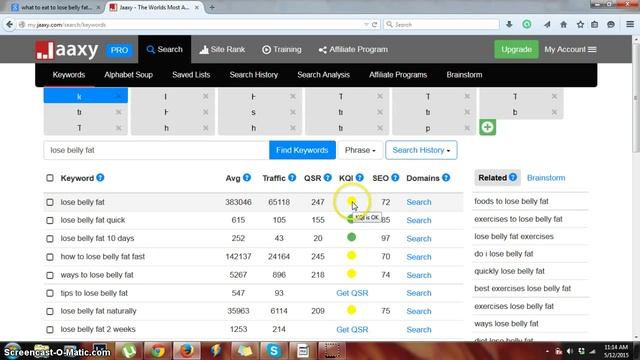
Task: Switch to Alphabet Soup submenu
Action: click(128, 75)
